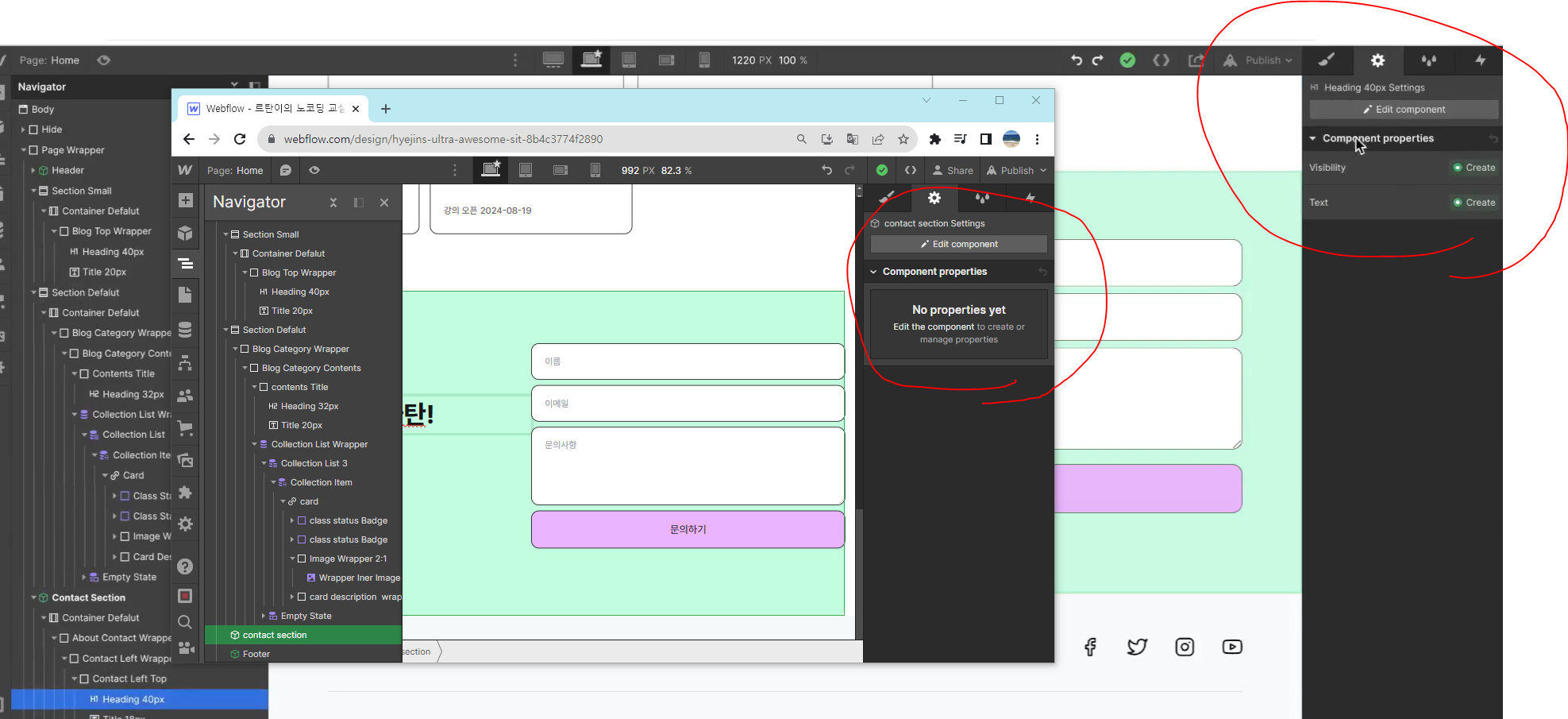Collapse all Navigator tree items icon

pos(333,203)
